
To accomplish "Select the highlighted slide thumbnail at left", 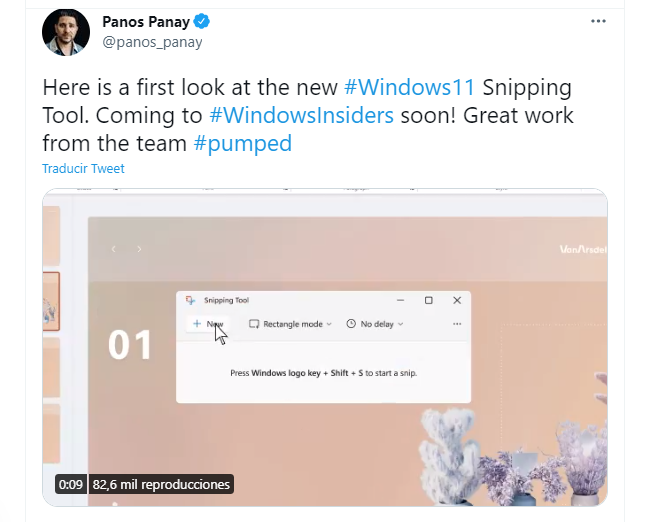I will (x=50, y=301).
